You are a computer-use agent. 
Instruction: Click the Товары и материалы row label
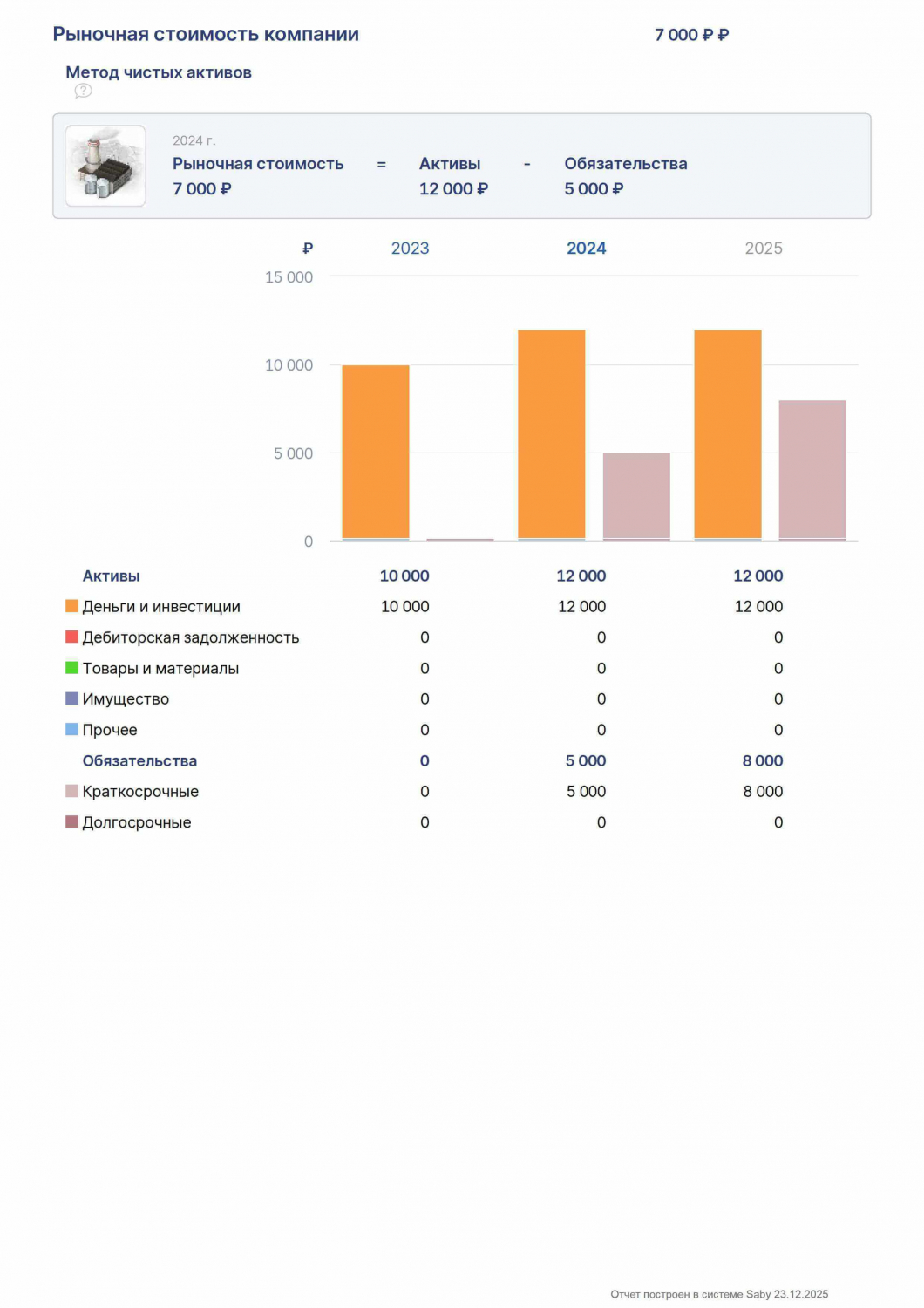tap(160, 668)
